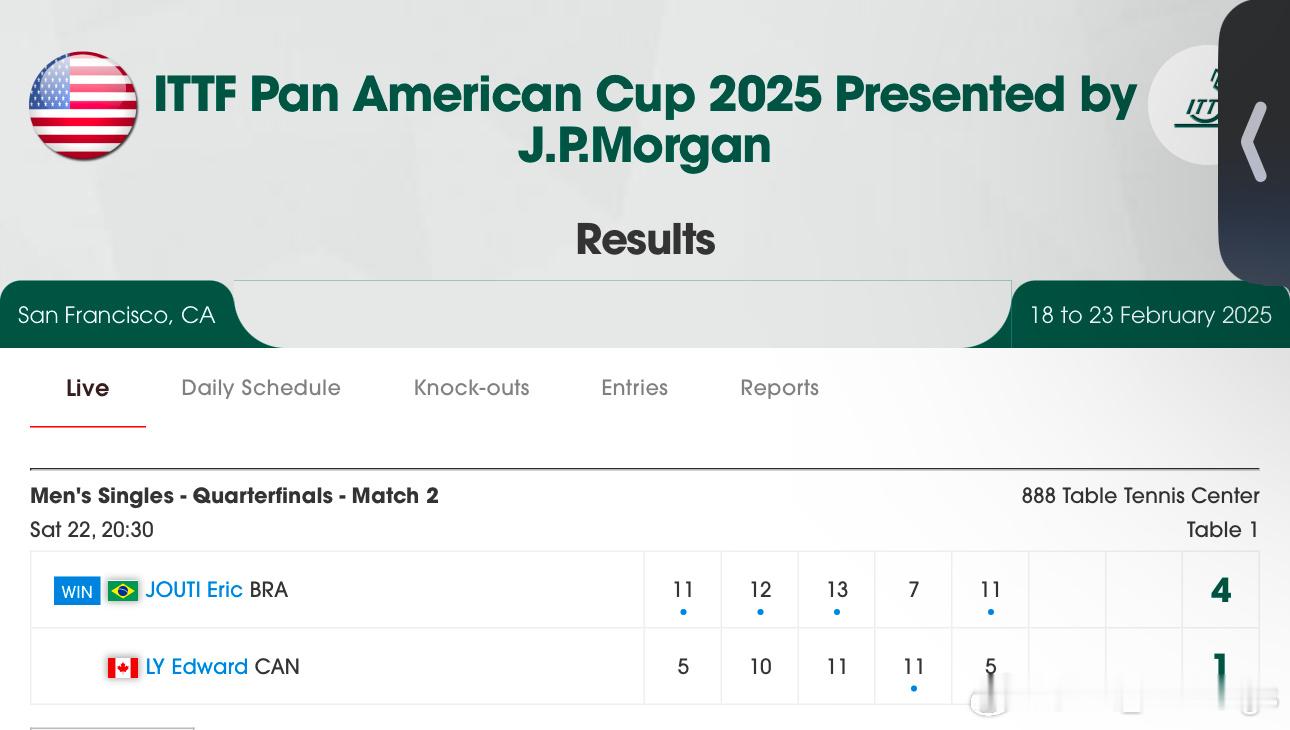Image resolution: width=1290 pixels, height=730 pixels.
Task: Open LY Edward player link
Action: 197,667
